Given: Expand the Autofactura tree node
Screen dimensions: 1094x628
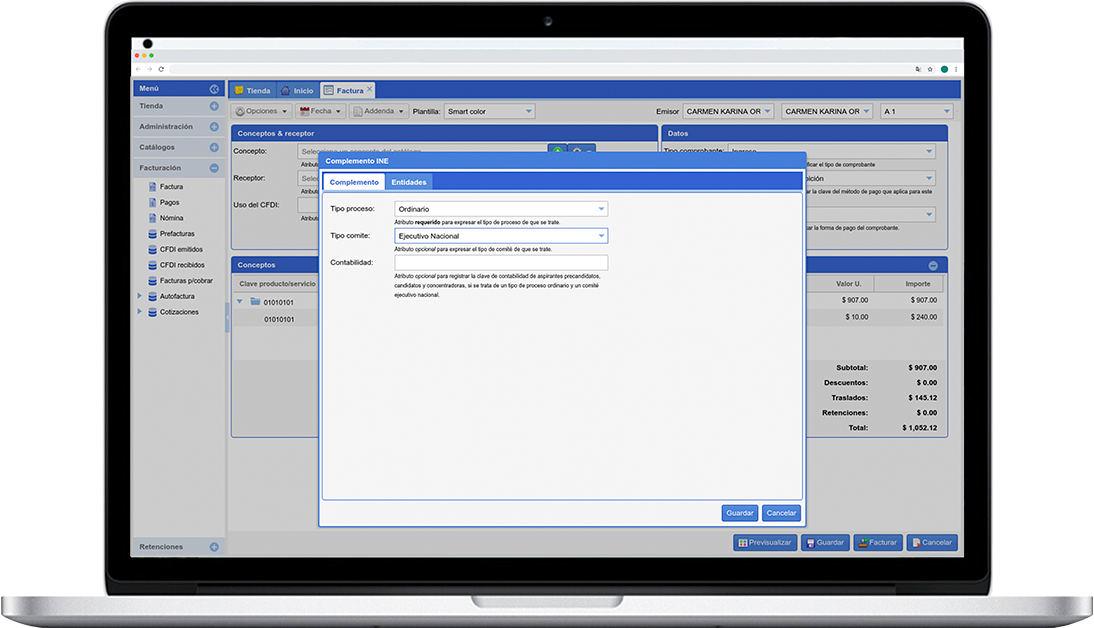Looking at the screenshot, I should click(x=140, y=296).
